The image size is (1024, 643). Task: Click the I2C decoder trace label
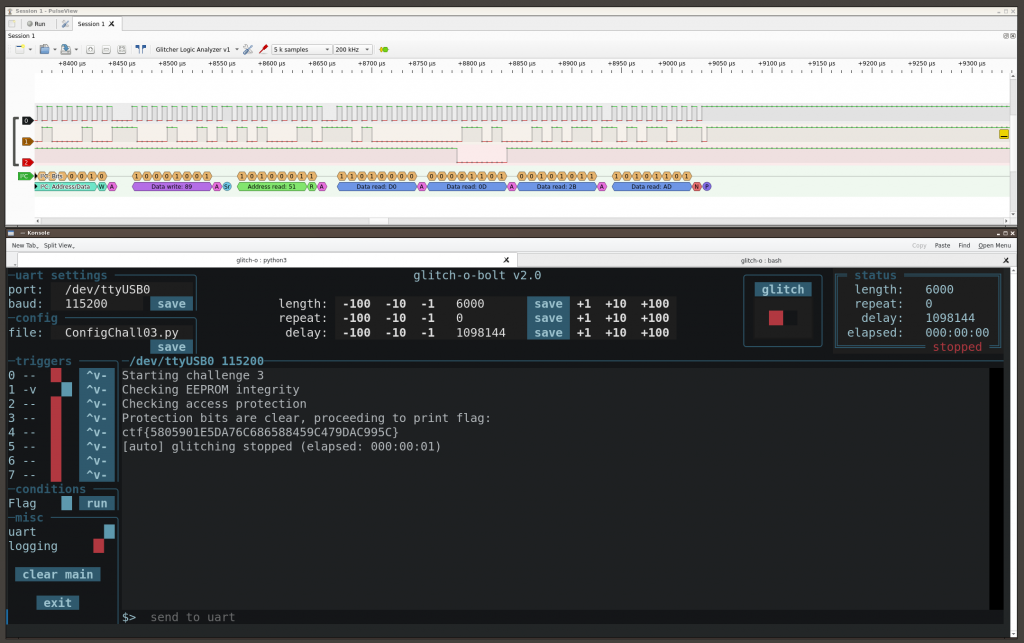[x=24, y=176]
